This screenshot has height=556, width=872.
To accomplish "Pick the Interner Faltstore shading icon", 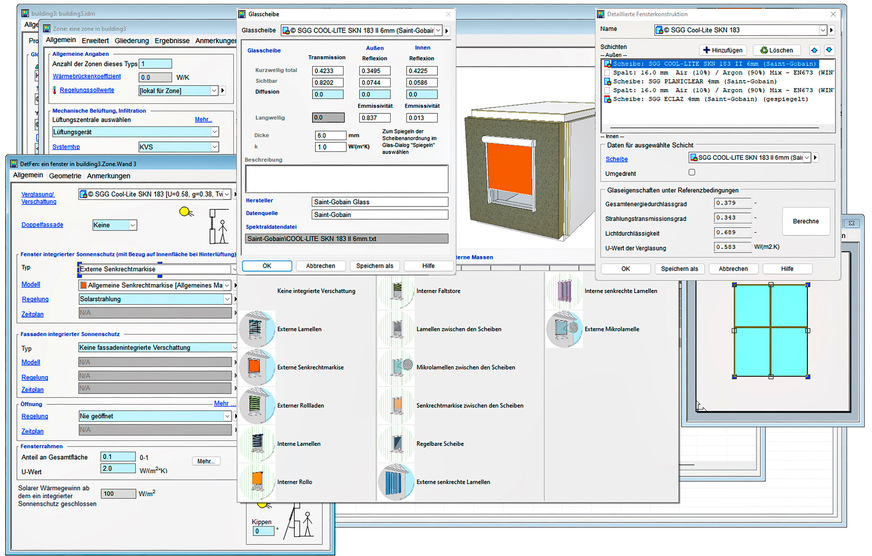I will [x=396, y=291].
